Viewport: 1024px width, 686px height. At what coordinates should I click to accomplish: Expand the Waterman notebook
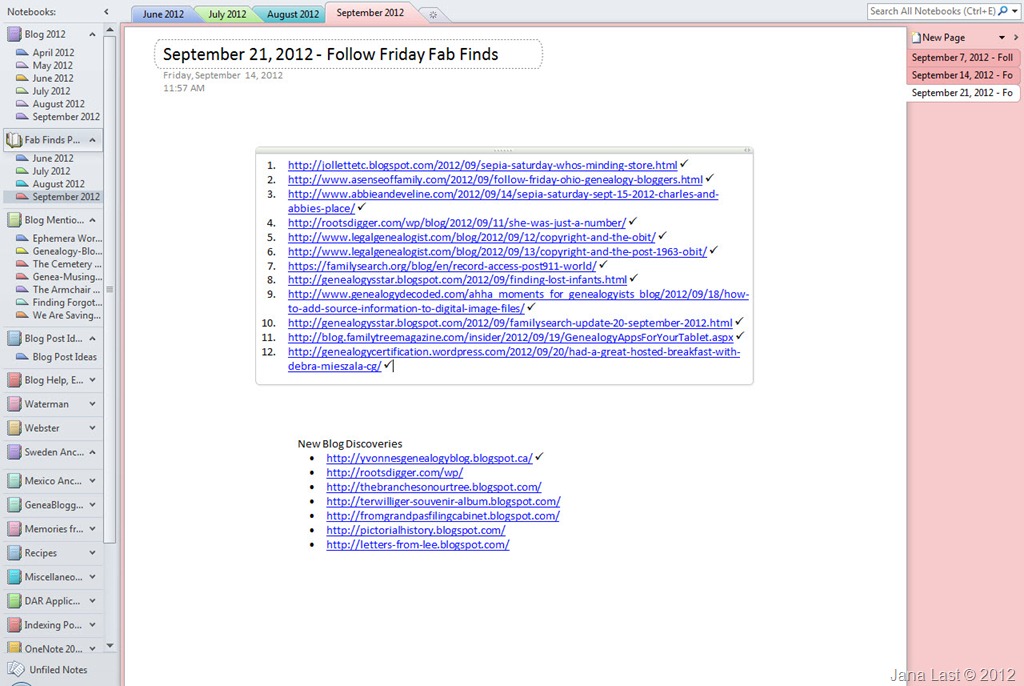tap(92, 404)
